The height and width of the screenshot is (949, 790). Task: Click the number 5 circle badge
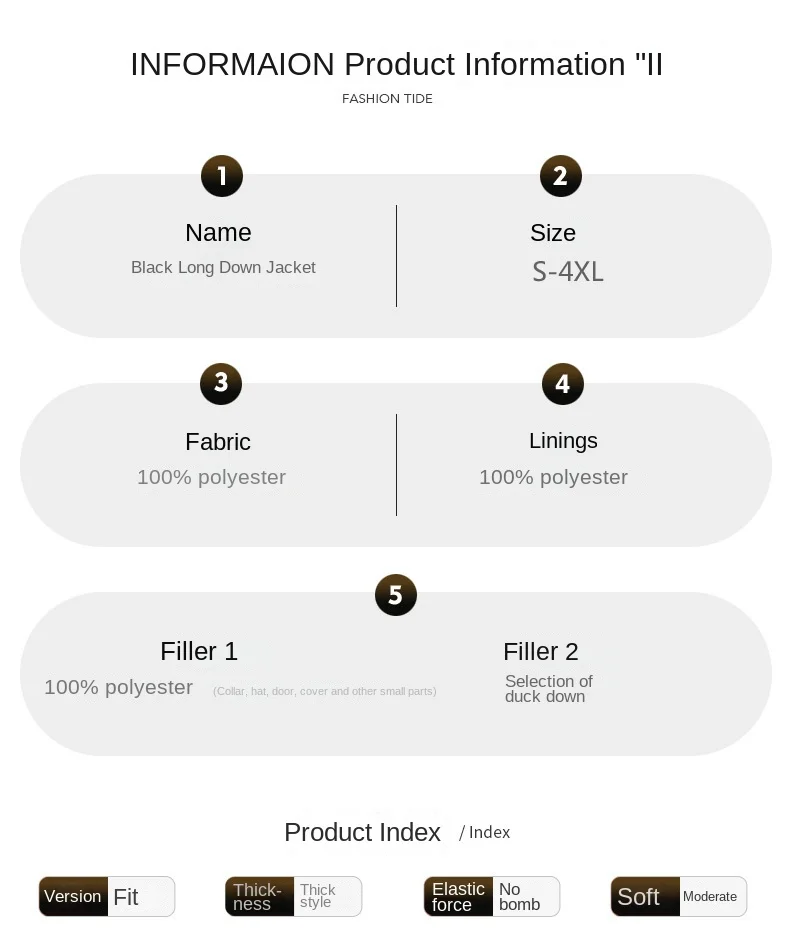click(395, 595)
